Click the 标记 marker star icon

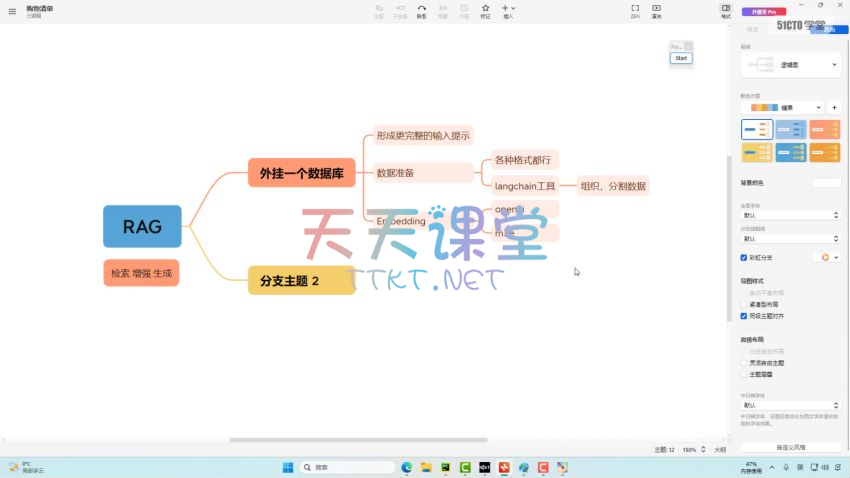(486, 9)
